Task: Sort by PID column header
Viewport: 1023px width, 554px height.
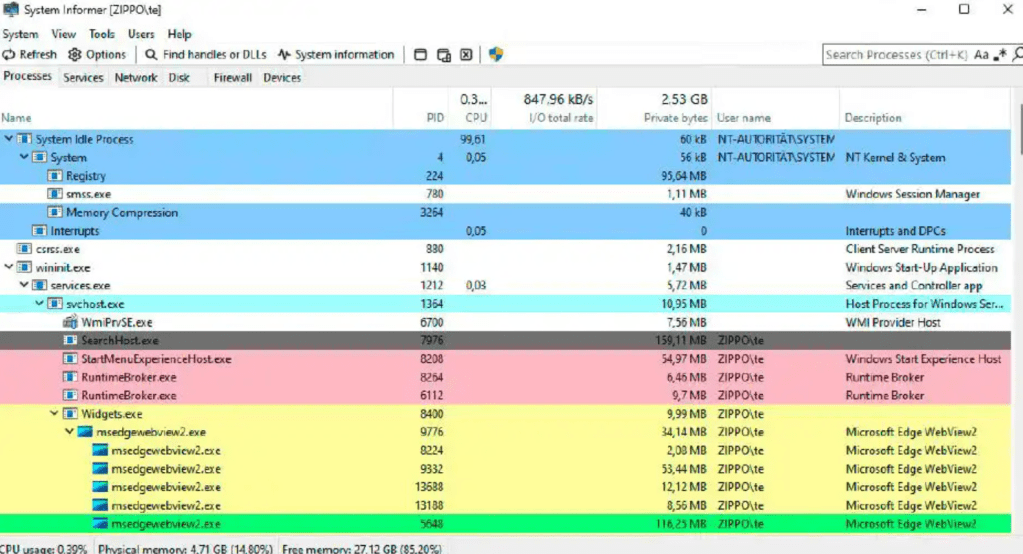Action: tap(434, 118)
